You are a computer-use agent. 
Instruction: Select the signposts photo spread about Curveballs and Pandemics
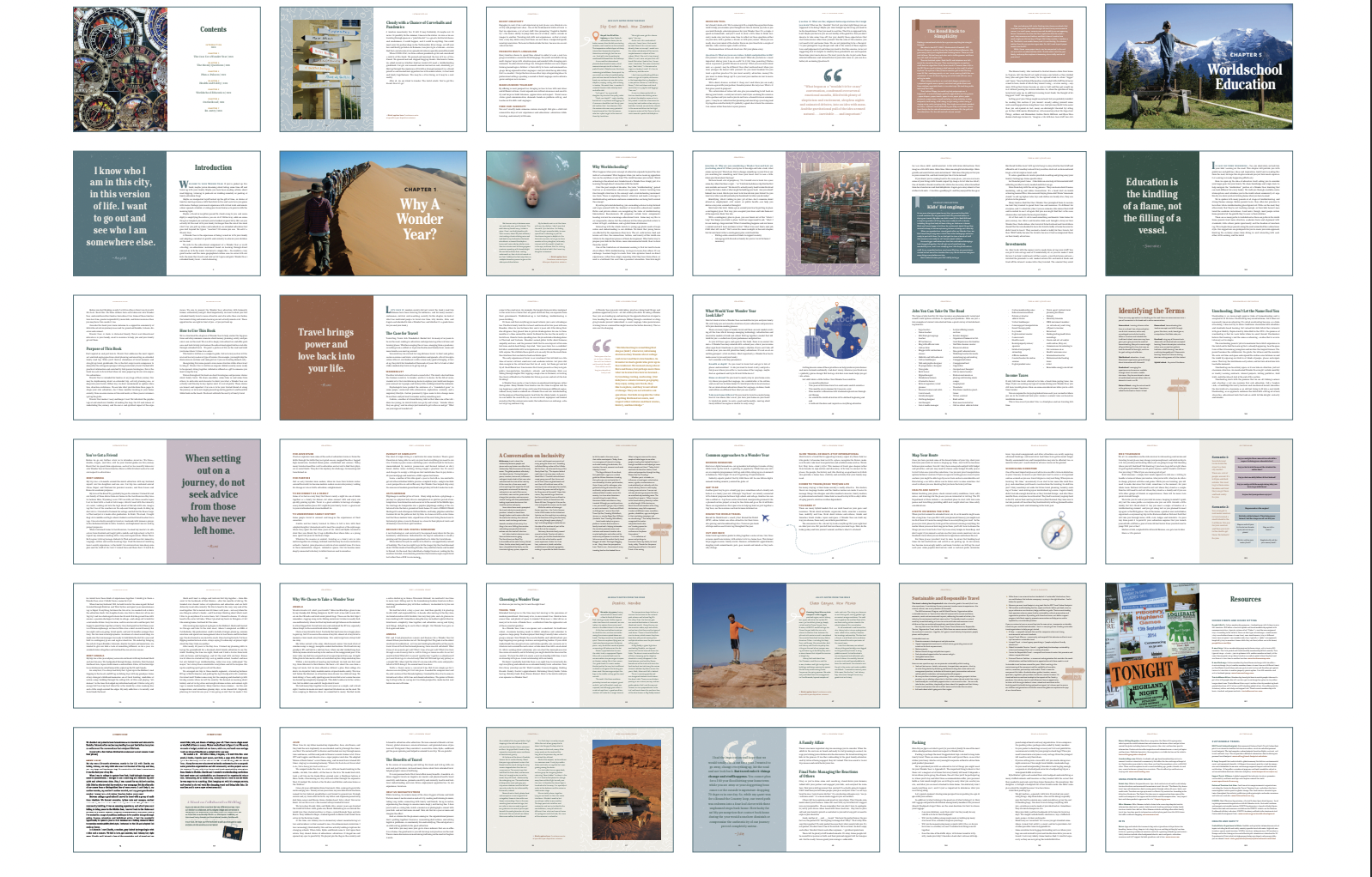(x=373, y=70)
